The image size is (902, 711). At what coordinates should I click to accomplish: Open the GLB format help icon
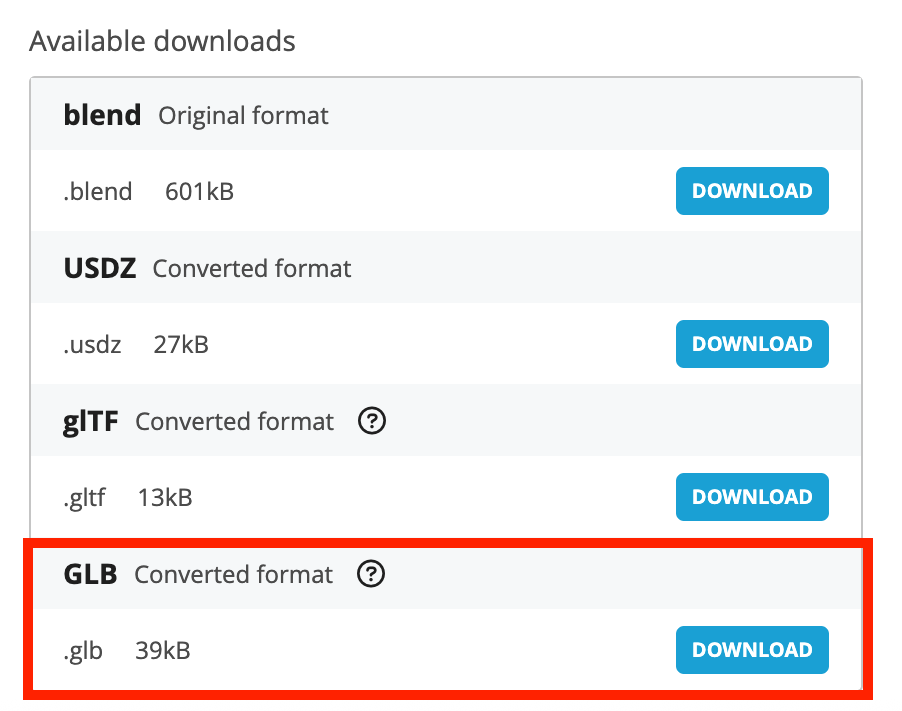(372, 575)
